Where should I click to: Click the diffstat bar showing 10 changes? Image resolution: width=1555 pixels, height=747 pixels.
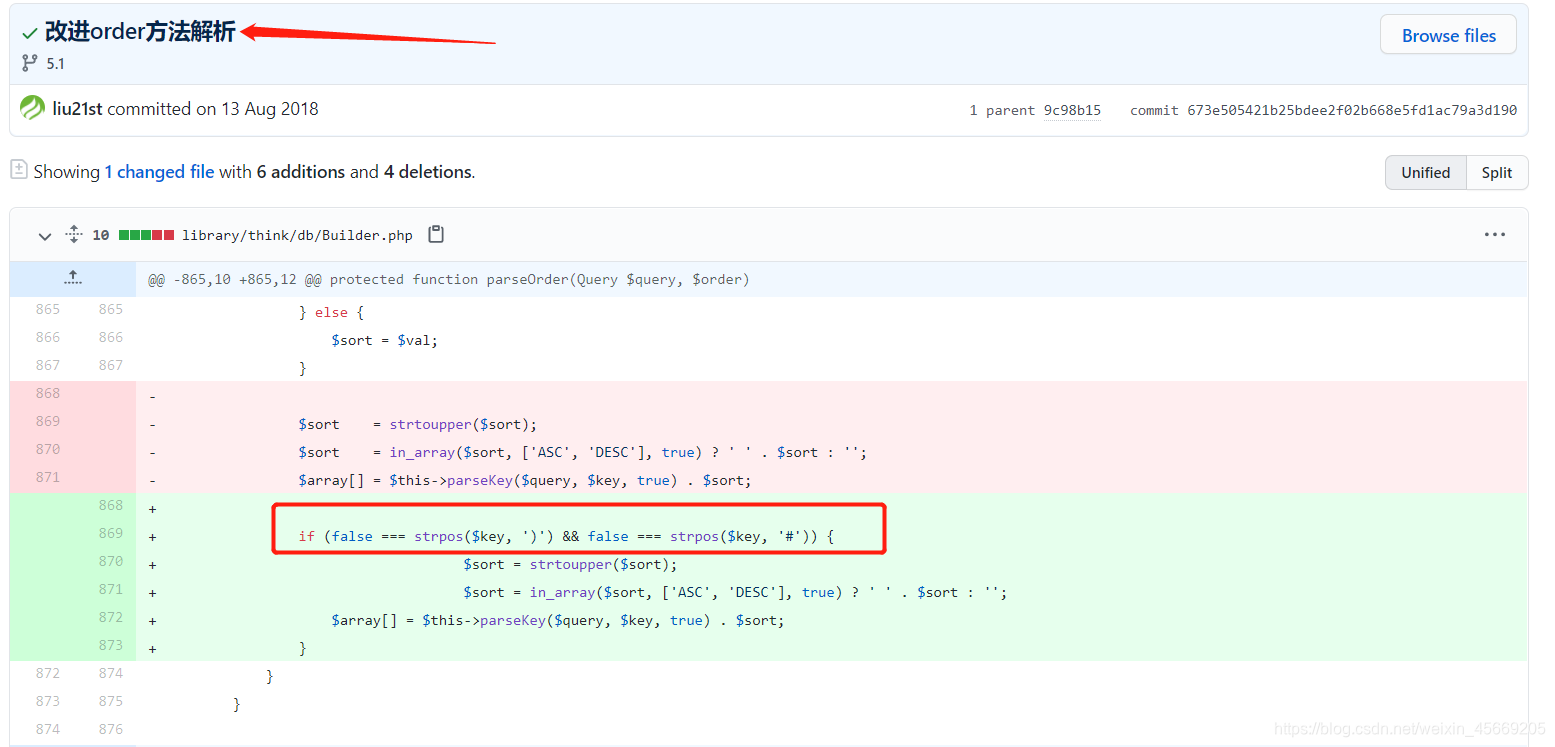(x=146, y=235)
